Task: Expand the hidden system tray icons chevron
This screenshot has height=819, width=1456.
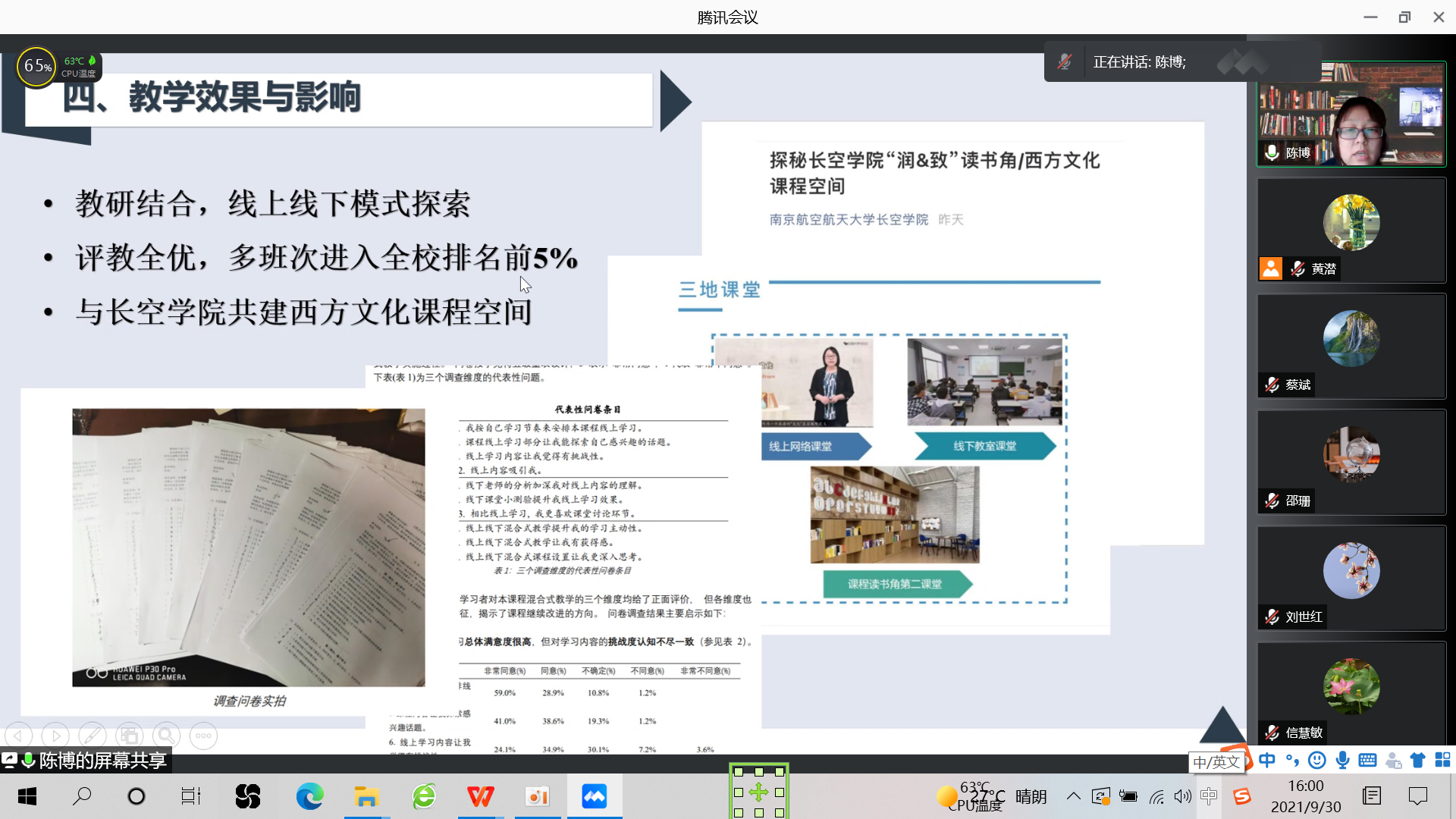Action: (1073, 796)
